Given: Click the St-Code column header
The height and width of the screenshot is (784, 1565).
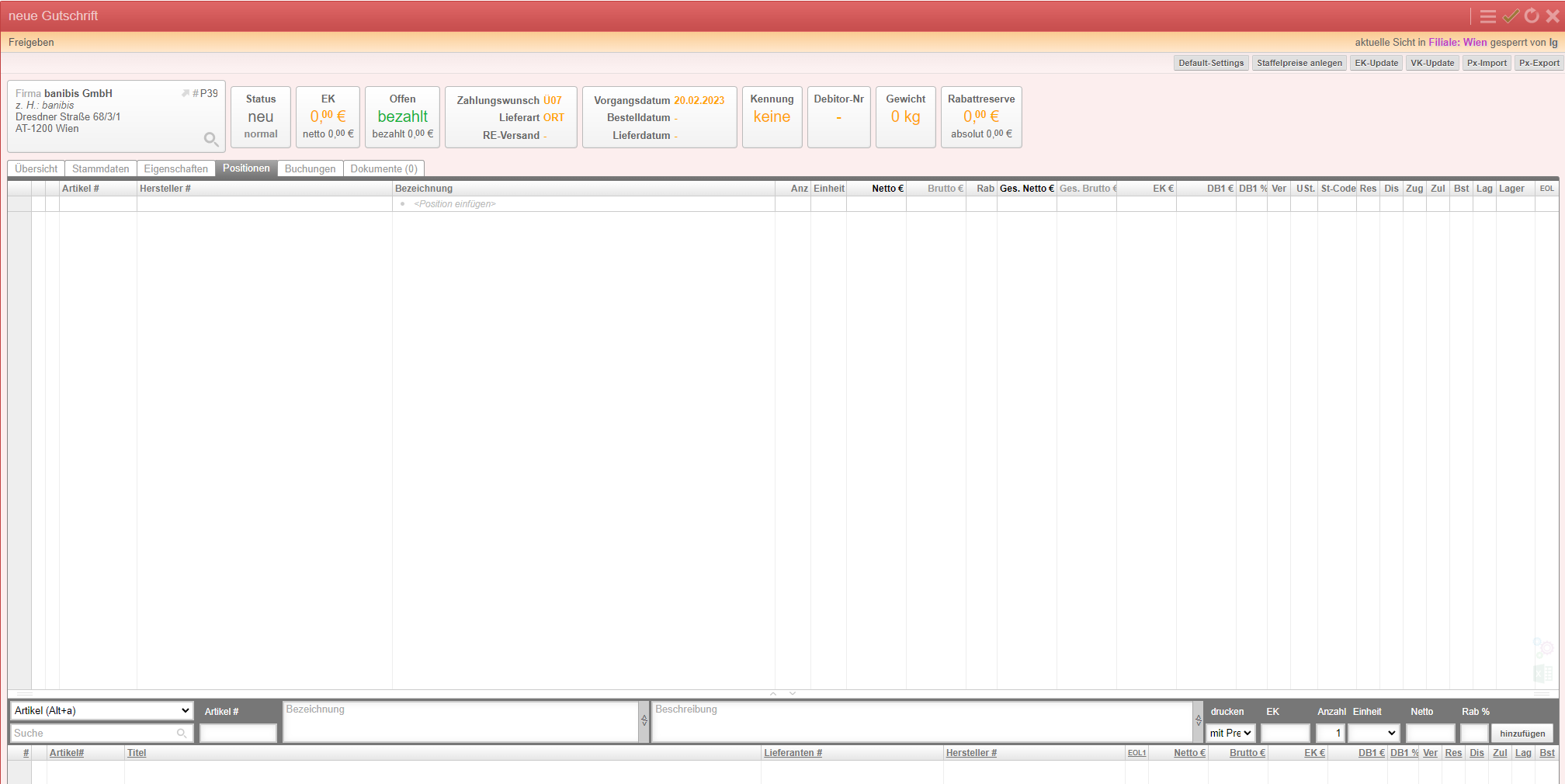Looking at the screenshot, I should coord(1338,189).
